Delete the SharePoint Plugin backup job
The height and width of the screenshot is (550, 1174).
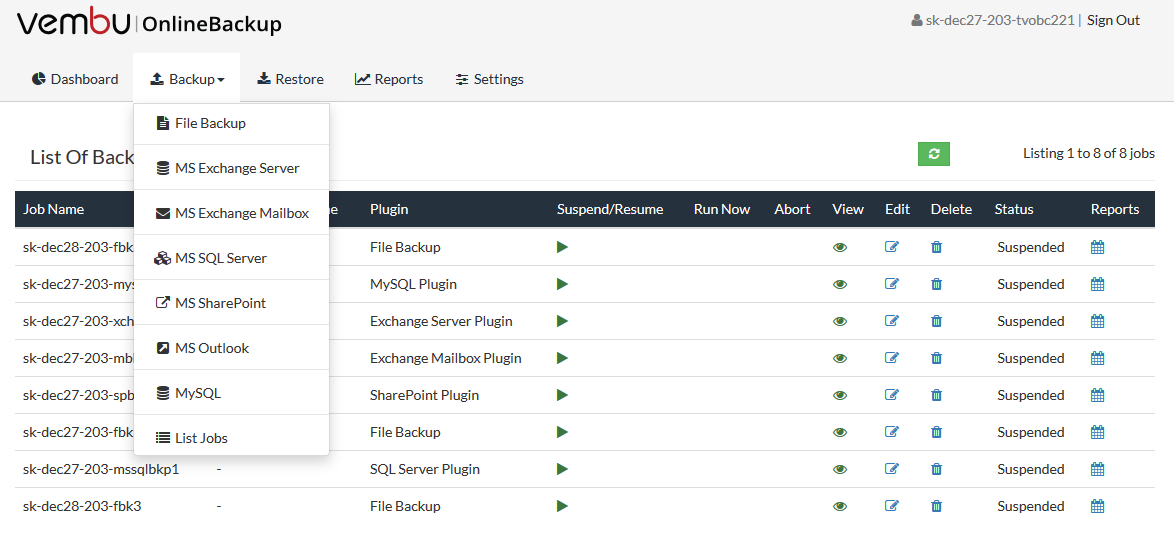coord(936,395)
